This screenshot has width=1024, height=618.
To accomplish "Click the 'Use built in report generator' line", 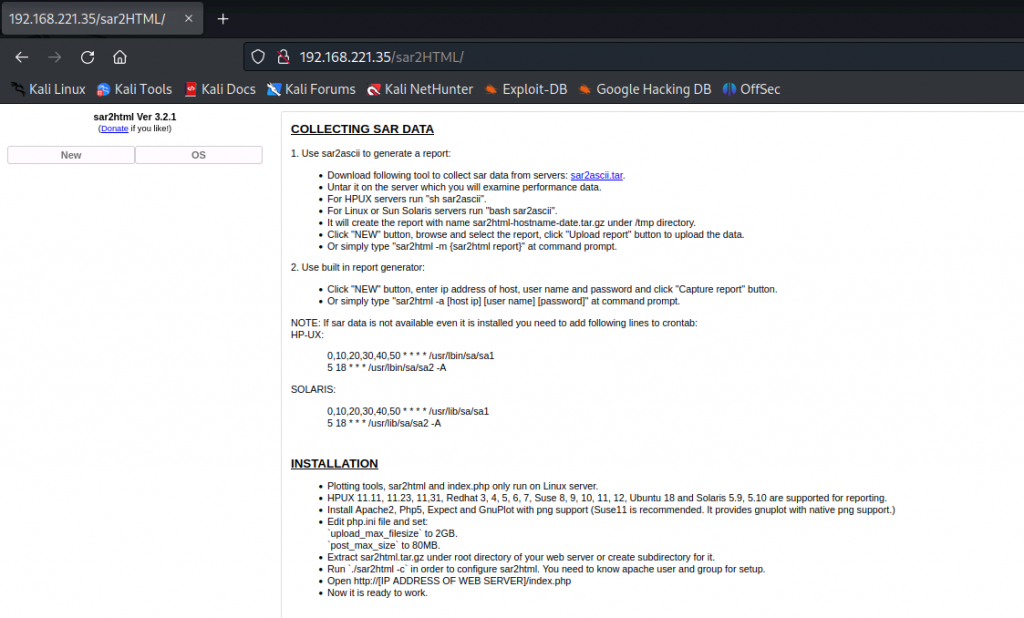I will pos(358,267).
